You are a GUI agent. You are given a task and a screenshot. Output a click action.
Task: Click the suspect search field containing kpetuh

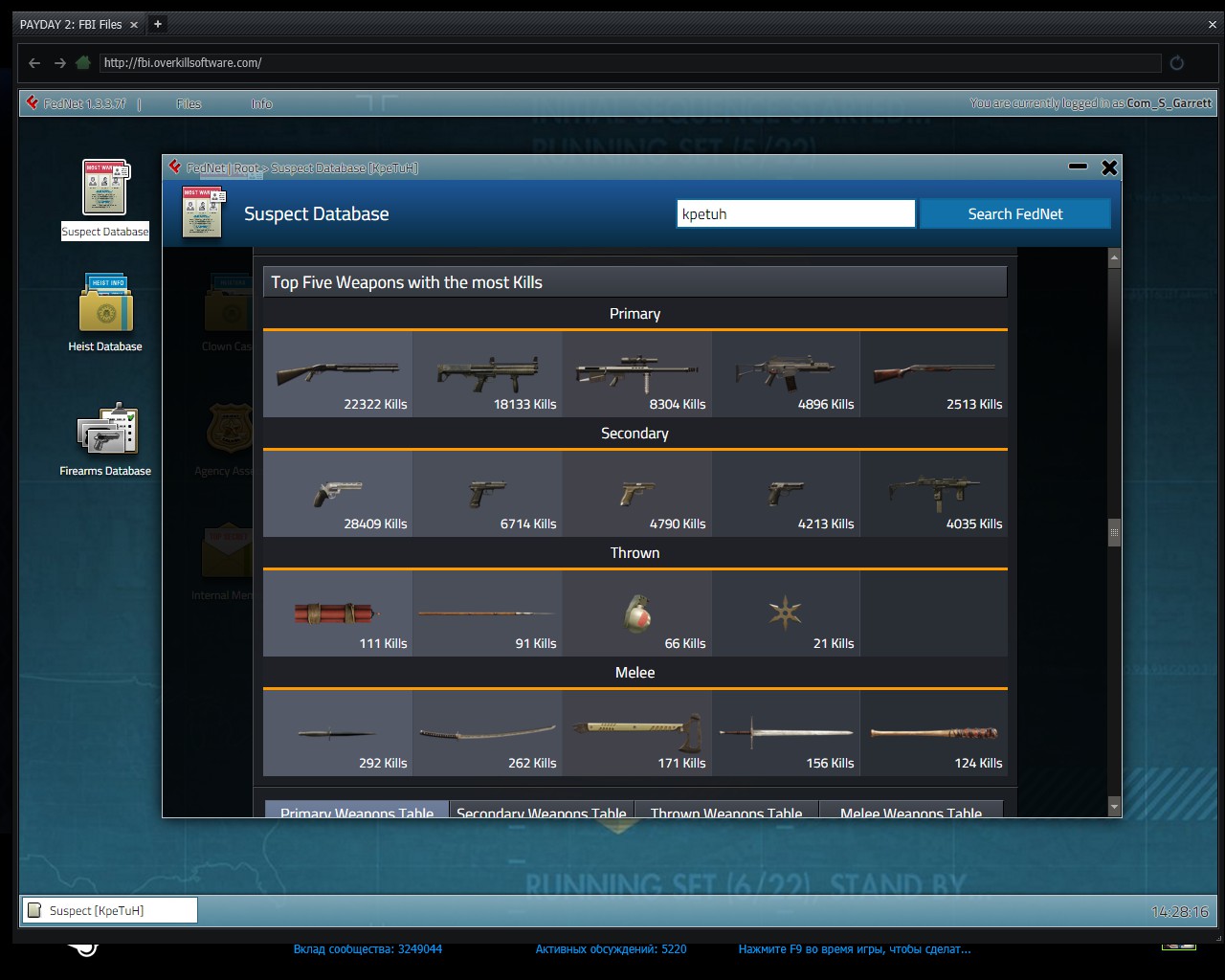point(796,214)
